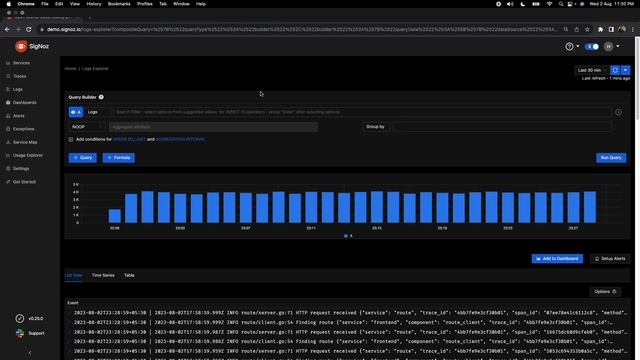Click the Setup Alerts button
Viewport: 640px width, 360px height.
click(610, 259)
